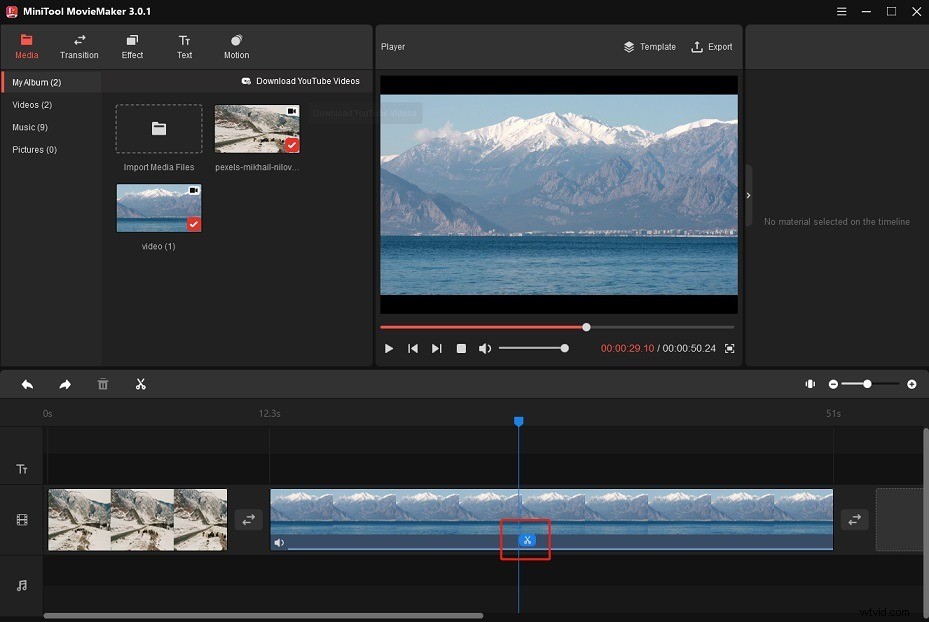This screenshot has height=622, width=929.
Task: Click the music note track icon
Action: tap(21, 586)
